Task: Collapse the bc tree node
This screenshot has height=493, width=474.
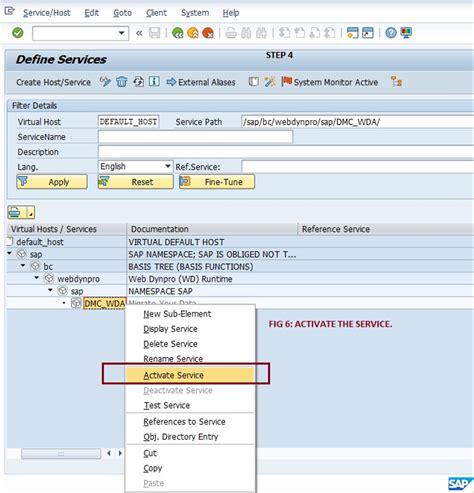Action: 23,266
